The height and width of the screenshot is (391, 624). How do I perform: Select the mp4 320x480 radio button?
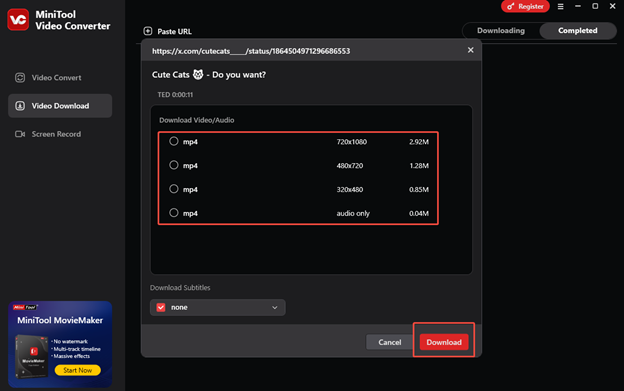tap(174, 189)
